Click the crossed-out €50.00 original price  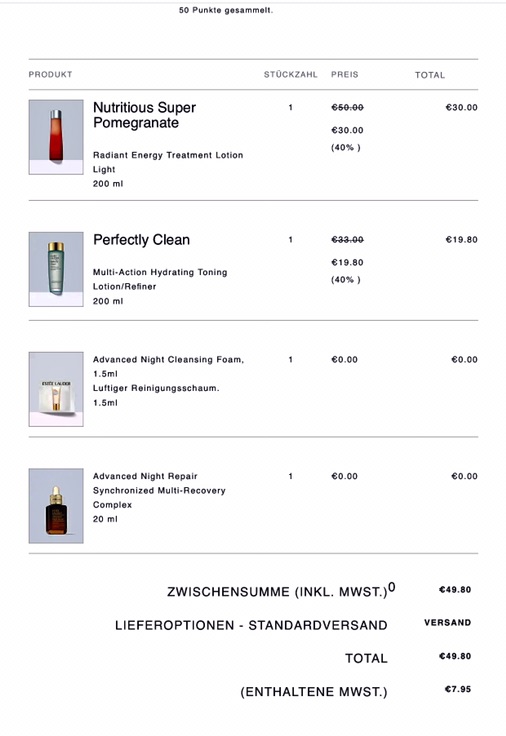pos(347,107)
